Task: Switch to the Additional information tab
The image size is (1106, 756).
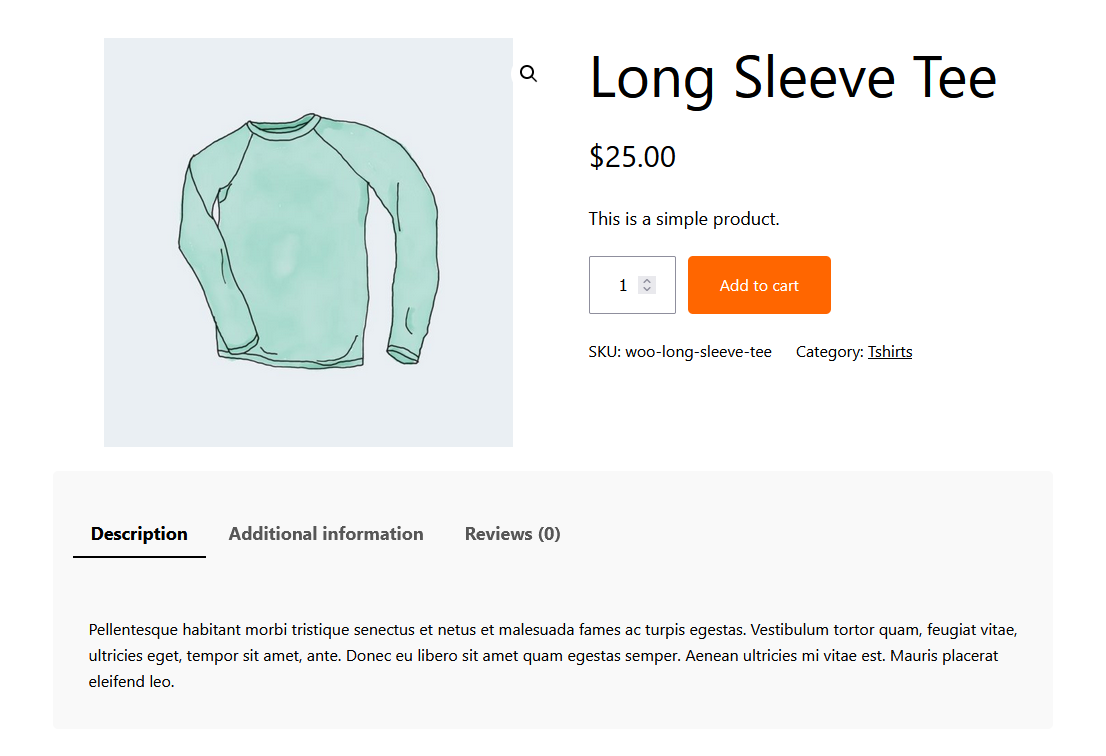Action: 326,533
